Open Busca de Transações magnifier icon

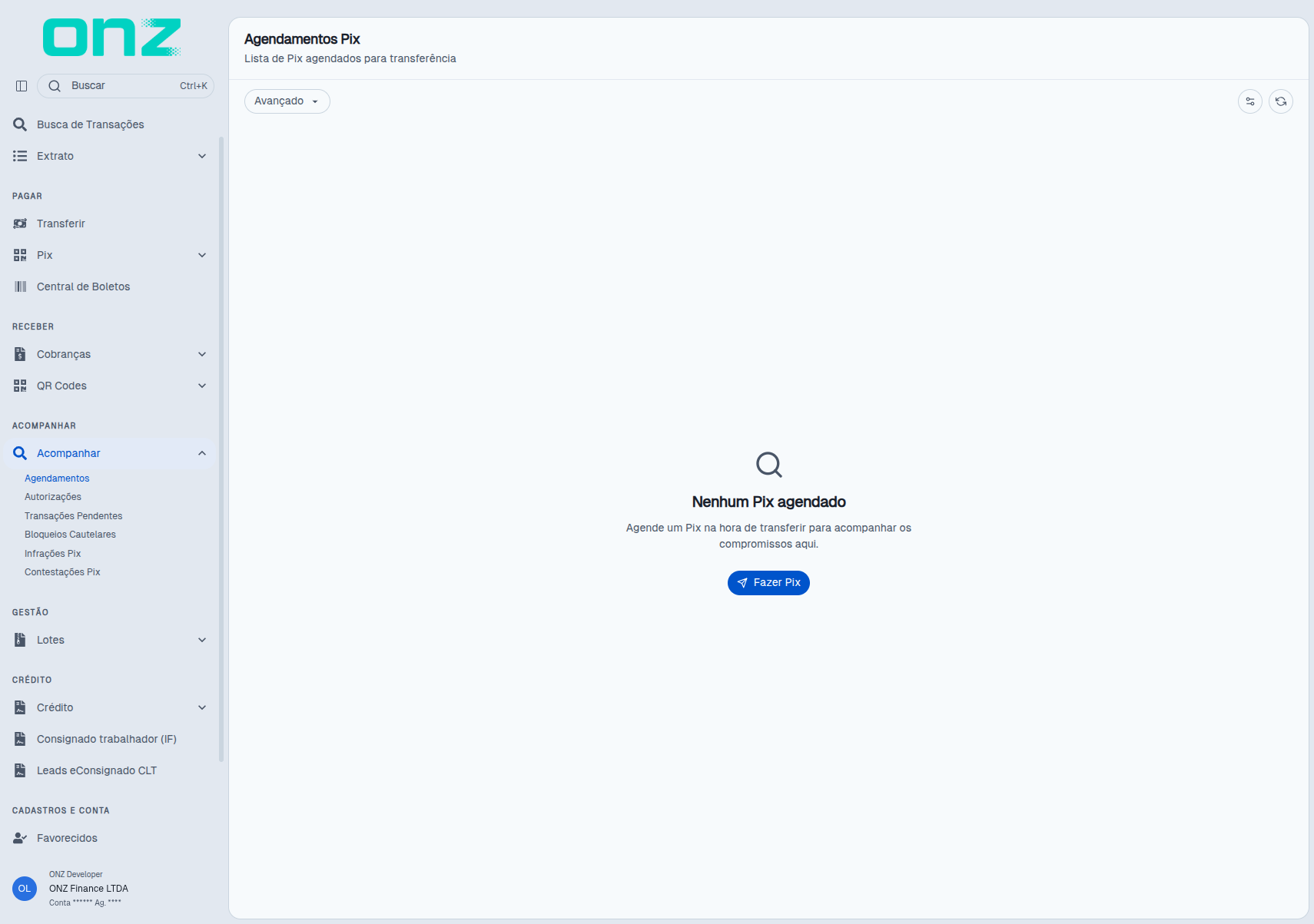coord(20,124)
